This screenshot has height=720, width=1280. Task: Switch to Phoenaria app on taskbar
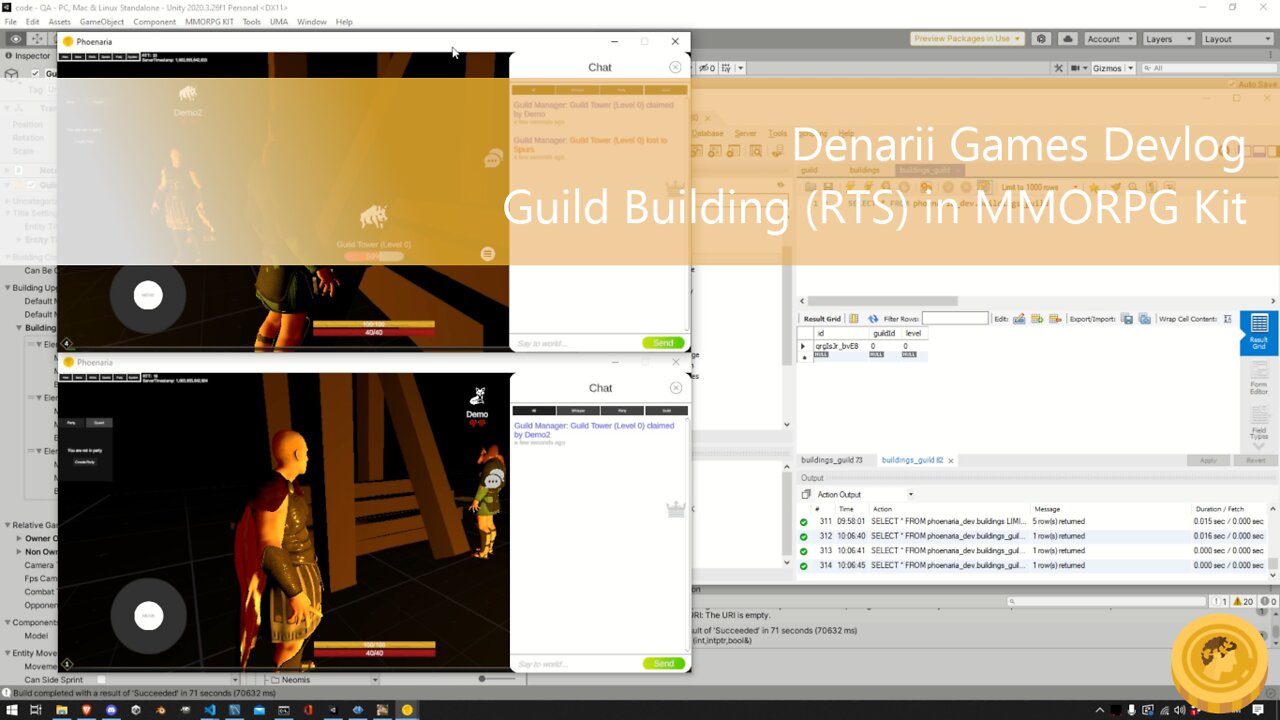click(x=407, y=710)
